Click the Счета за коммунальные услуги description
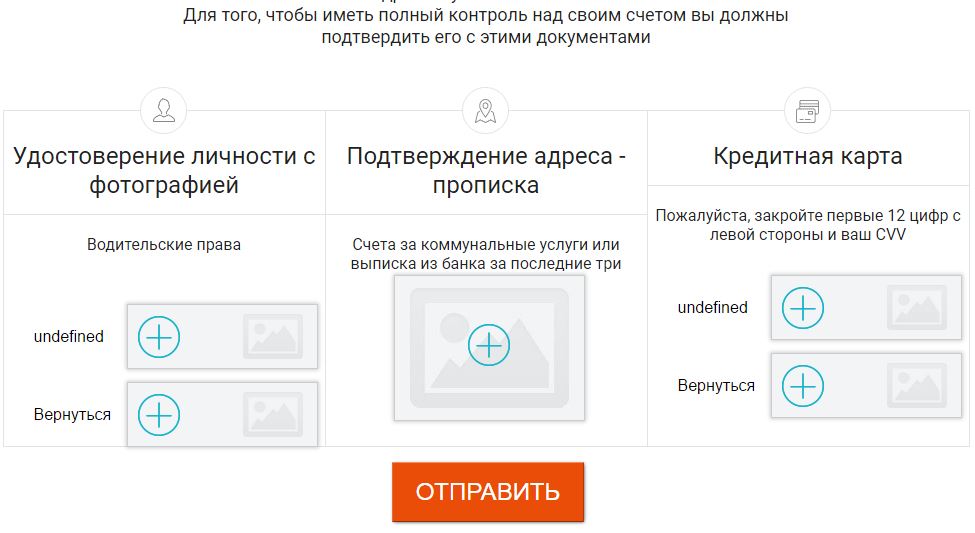The height and width of the screenshot is (533, 975). [x=486, y=254]
